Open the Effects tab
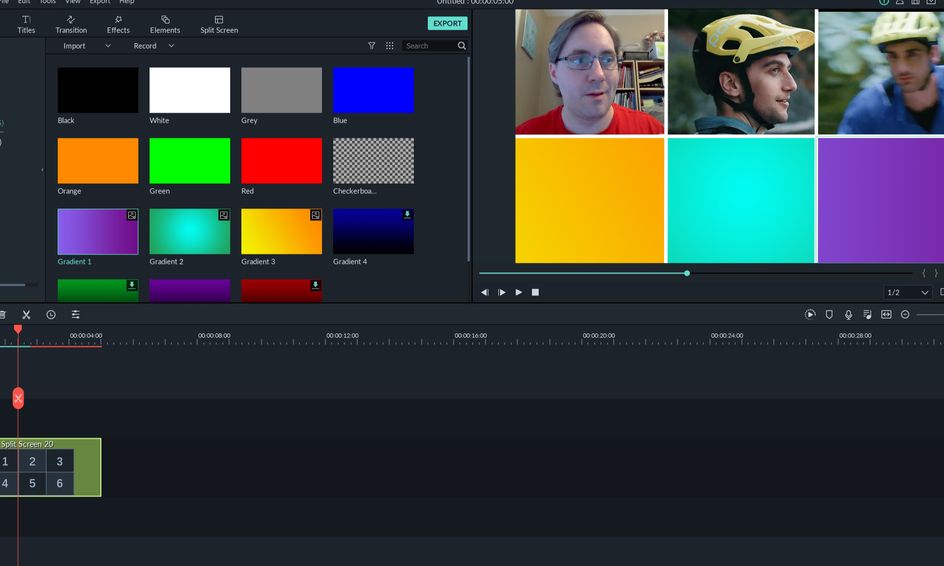This screenshot has width=944, height=566. coord(118,24)
